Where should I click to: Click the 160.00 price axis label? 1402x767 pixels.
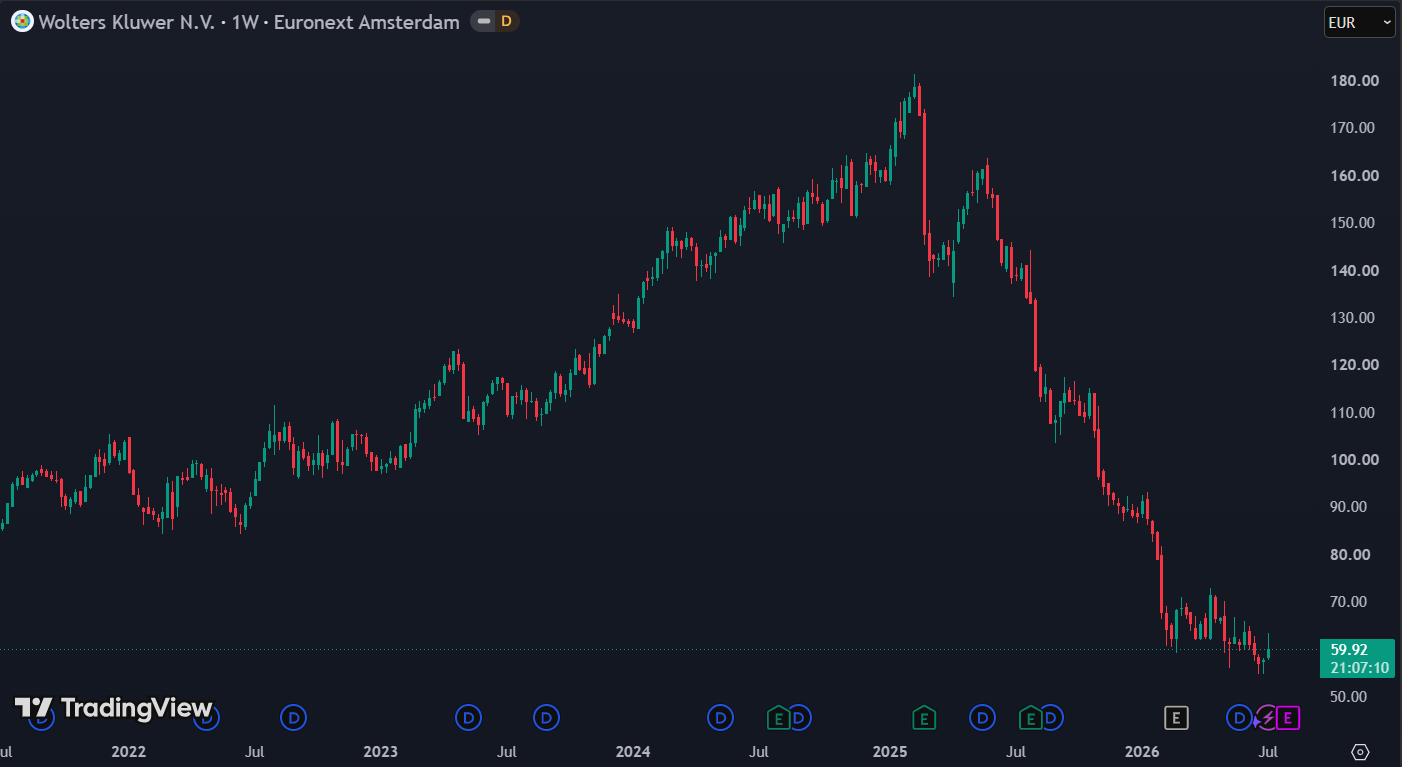(x=1355, y=176)
